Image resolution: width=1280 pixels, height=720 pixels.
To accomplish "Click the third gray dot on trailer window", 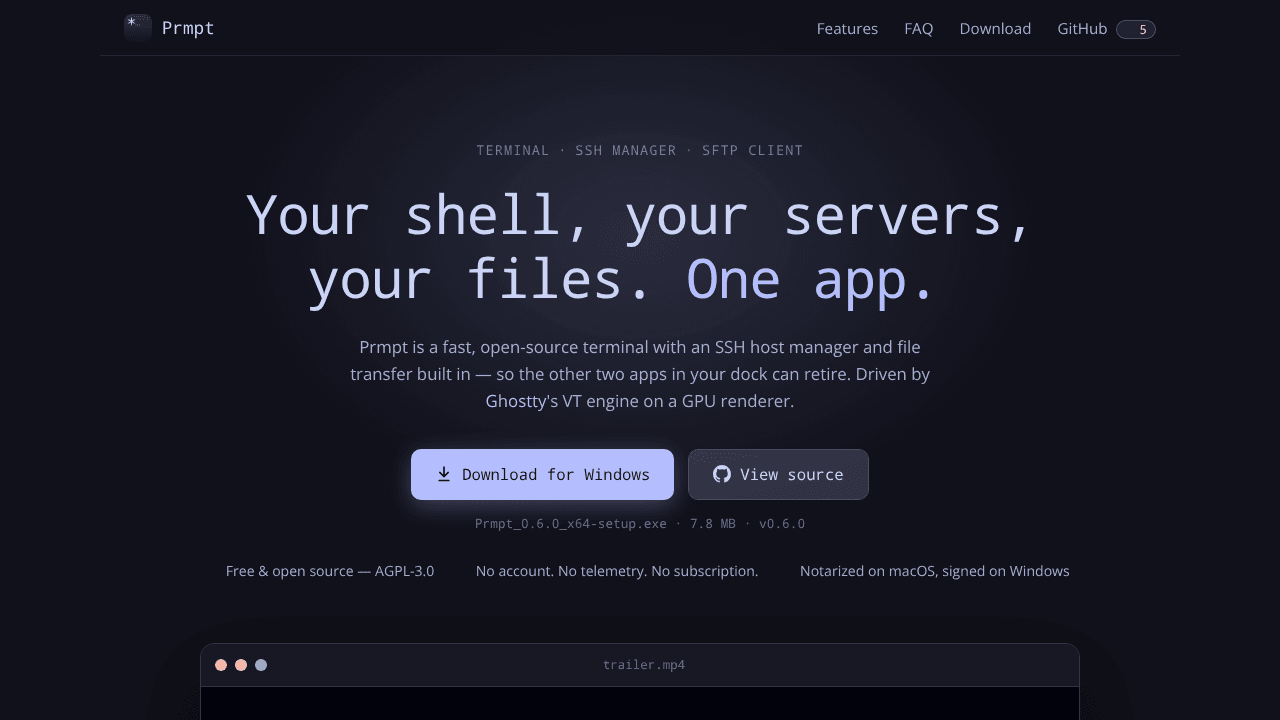I will 261,665.
